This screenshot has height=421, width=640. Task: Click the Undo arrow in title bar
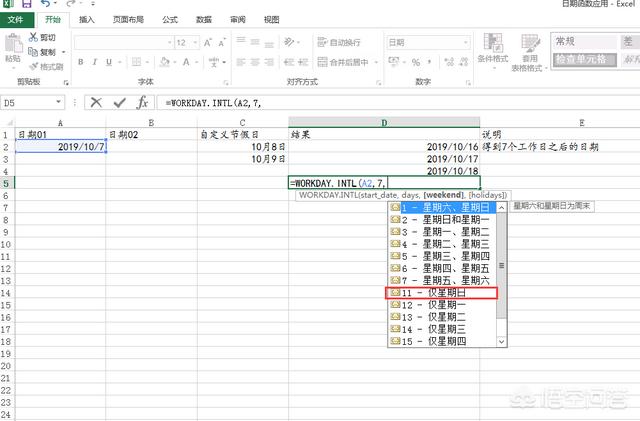point(42,5)
